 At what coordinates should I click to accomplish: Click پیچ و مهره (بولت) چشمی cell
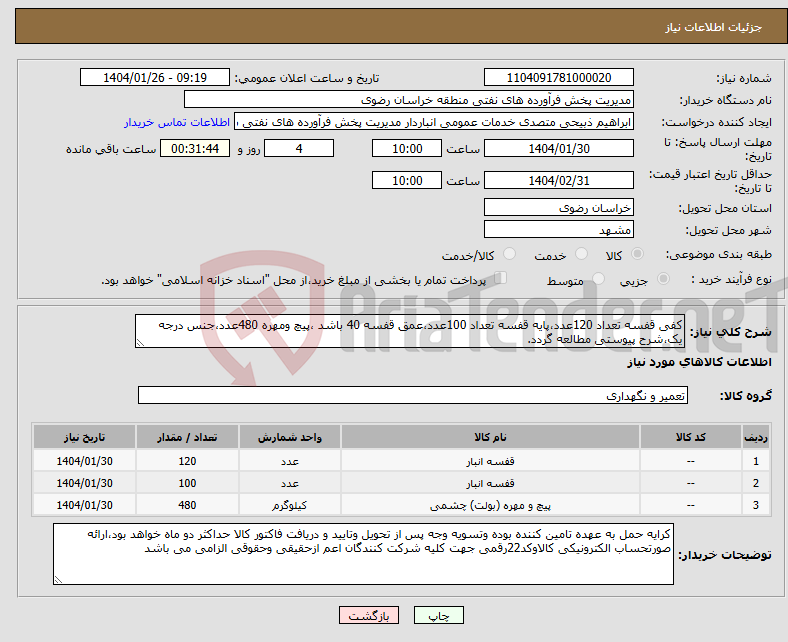(490, 505)
